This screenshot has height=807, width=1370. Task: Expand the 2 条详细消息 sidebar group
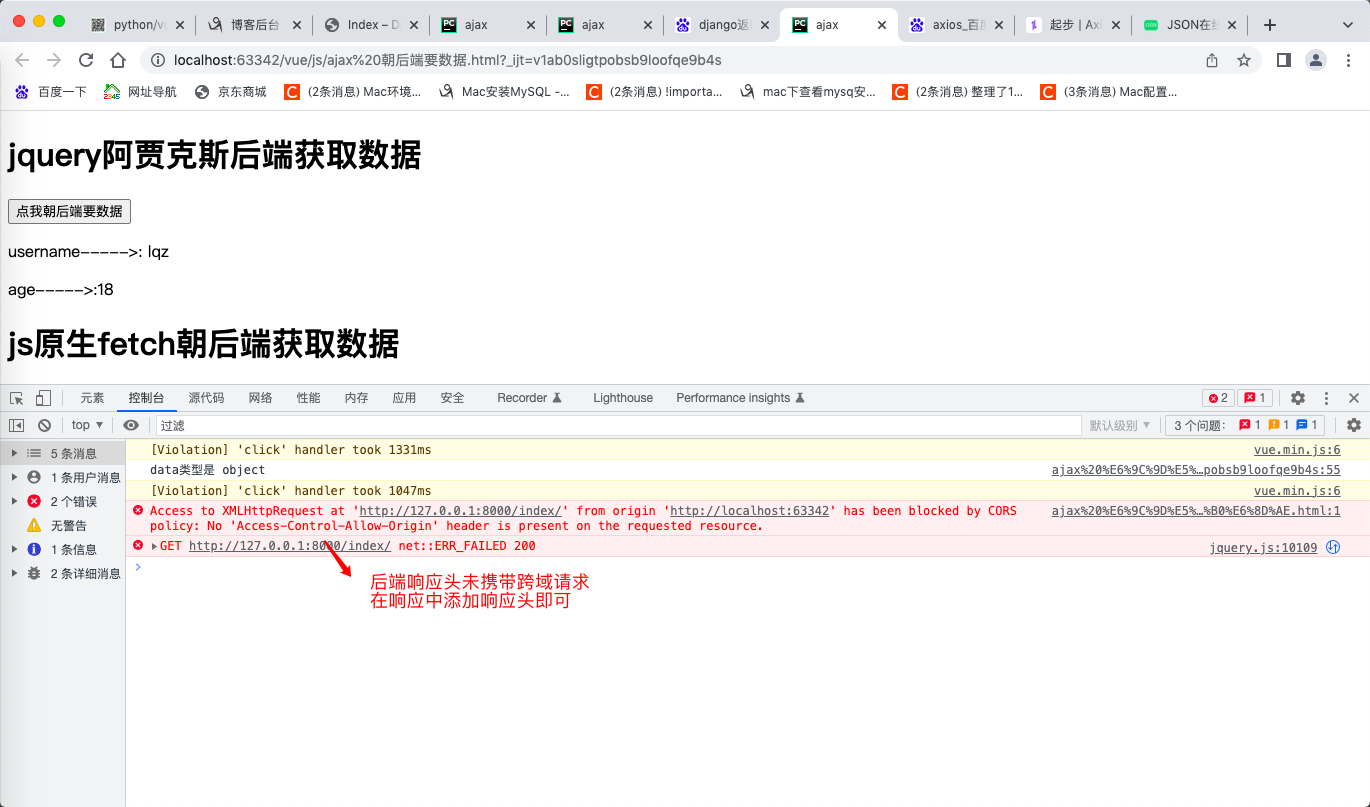(14, 574)
